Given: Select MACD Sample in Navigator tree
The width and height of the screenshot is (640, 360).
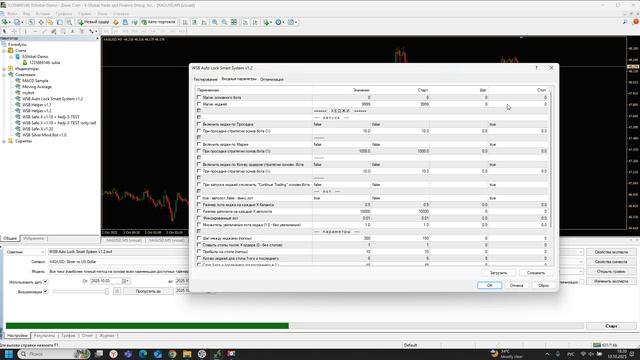Looking at the screenshot, I should [35, 81].
